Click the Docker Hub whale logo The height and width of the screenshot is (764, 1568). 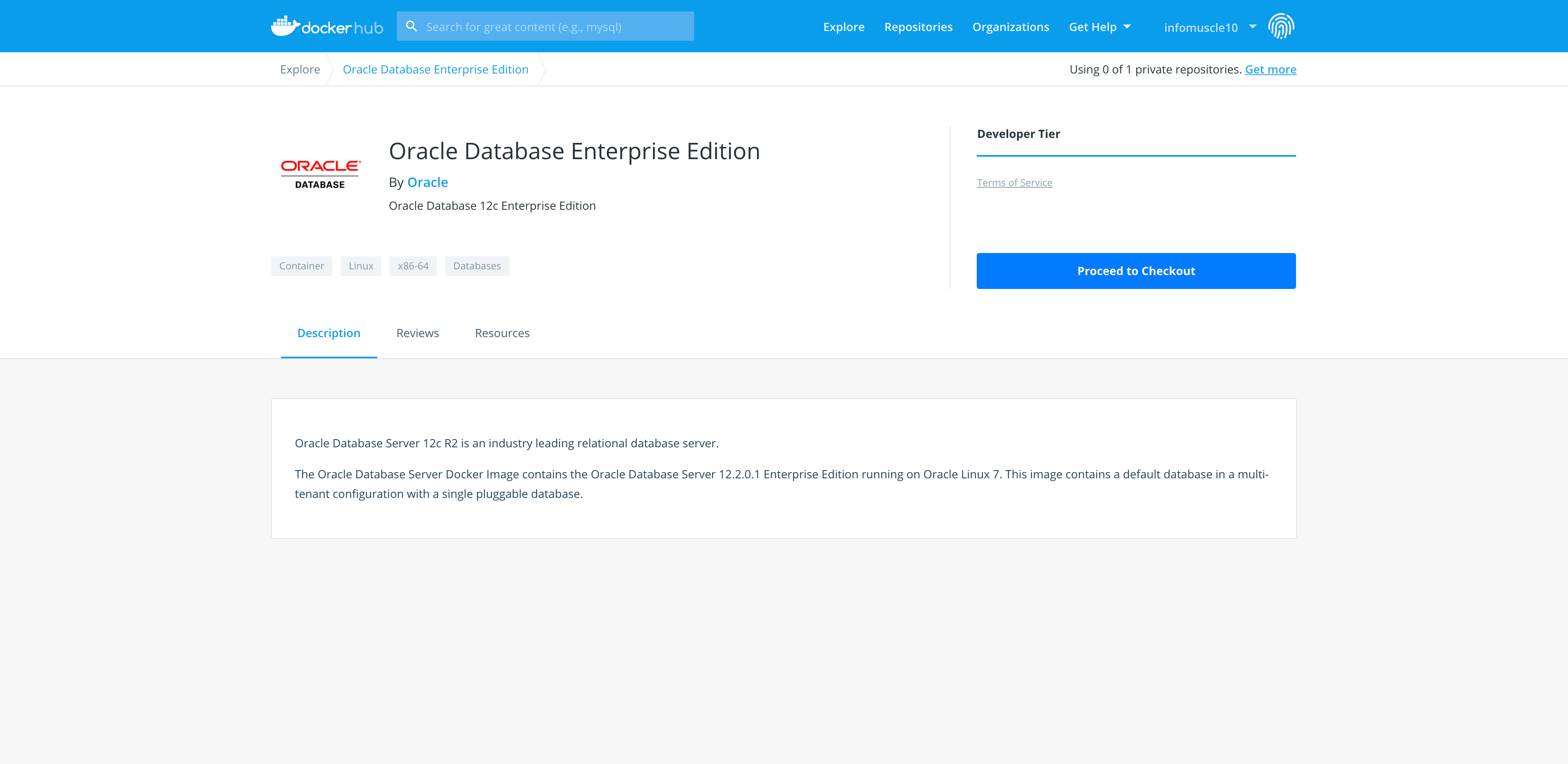(285, 26)
